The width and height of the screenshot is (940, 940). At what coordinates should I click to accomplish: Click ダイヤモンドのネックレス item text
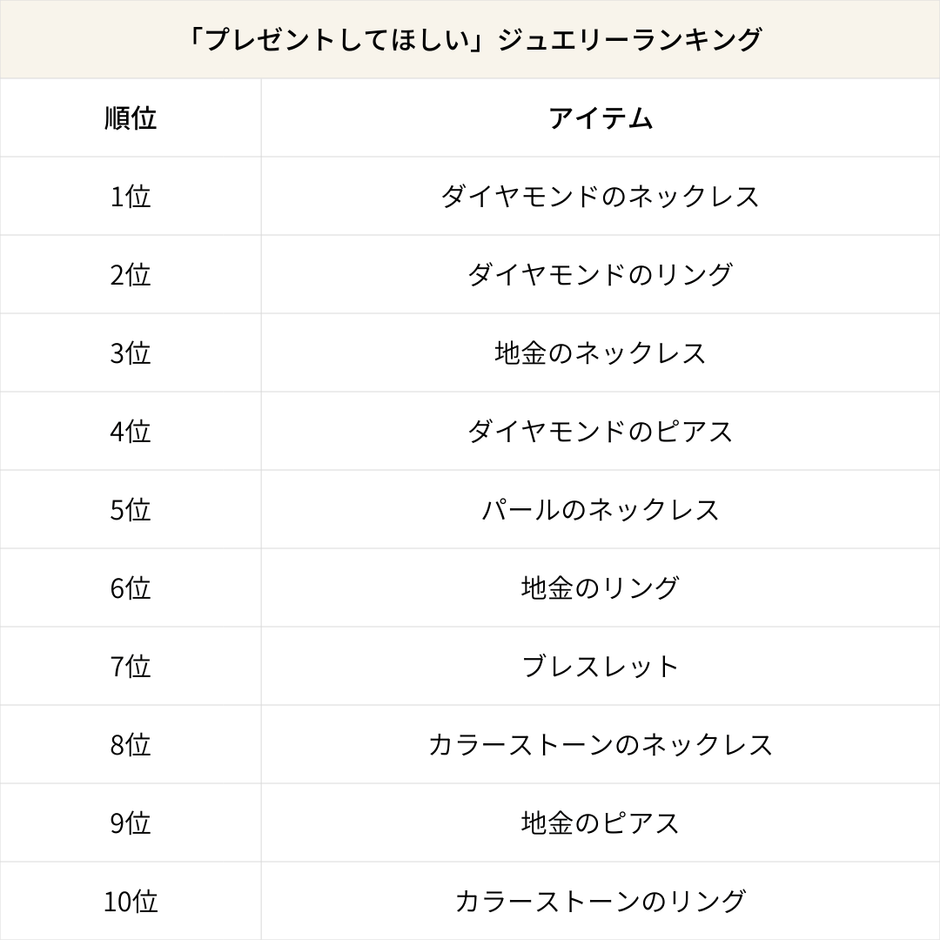[600, 196]
